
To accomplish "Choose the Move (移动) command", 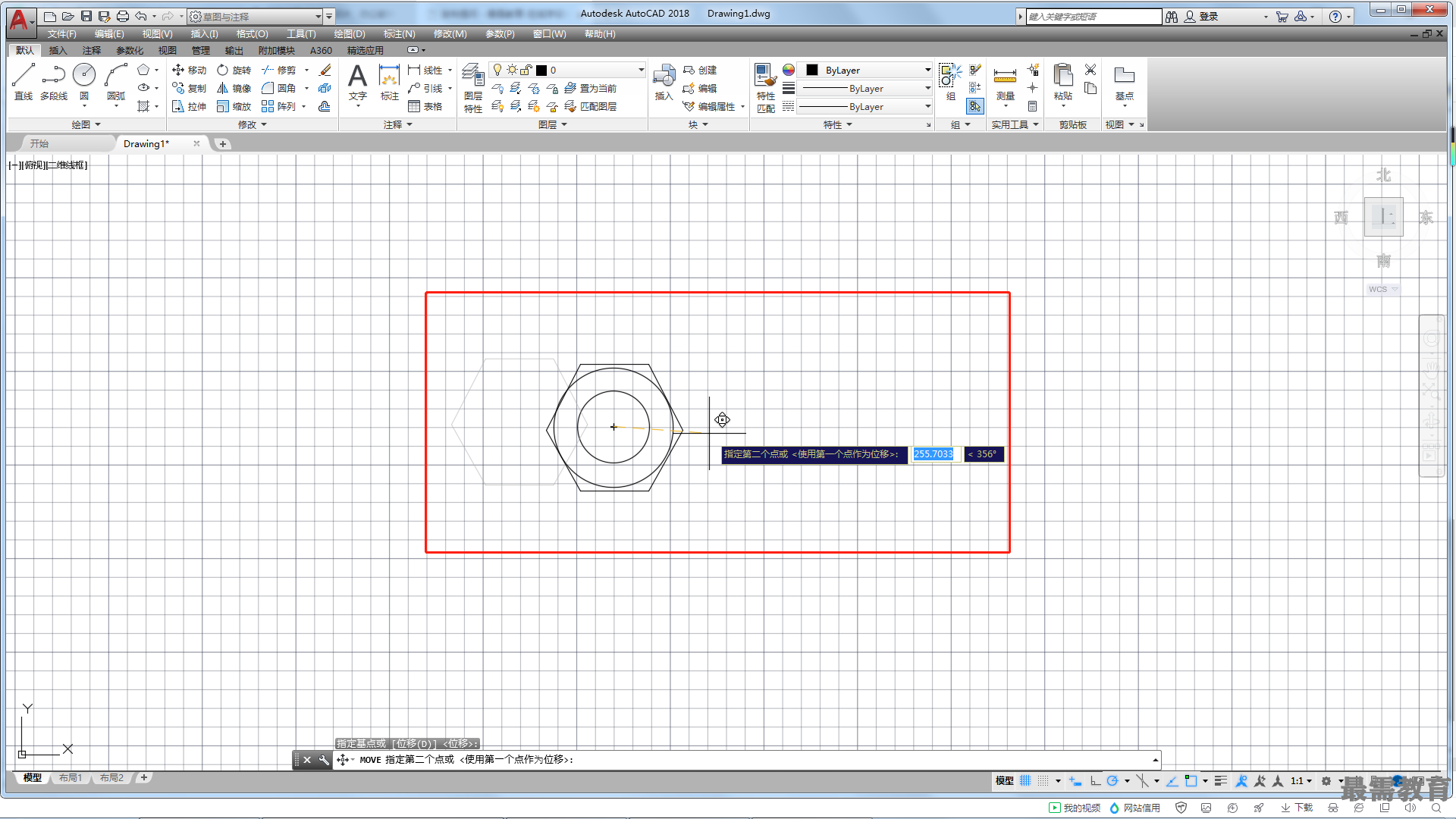I will pos(190,70).
